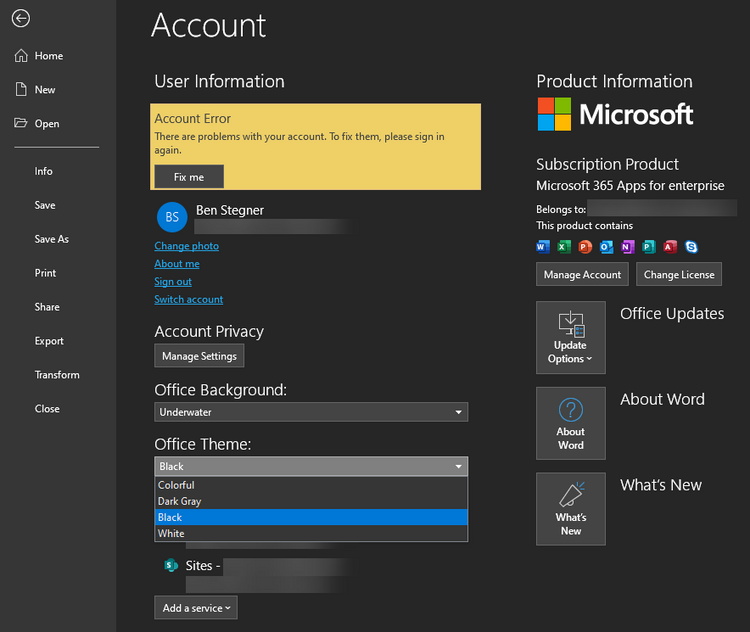Open the Office Background Underwater dropdown

point(311,412)
